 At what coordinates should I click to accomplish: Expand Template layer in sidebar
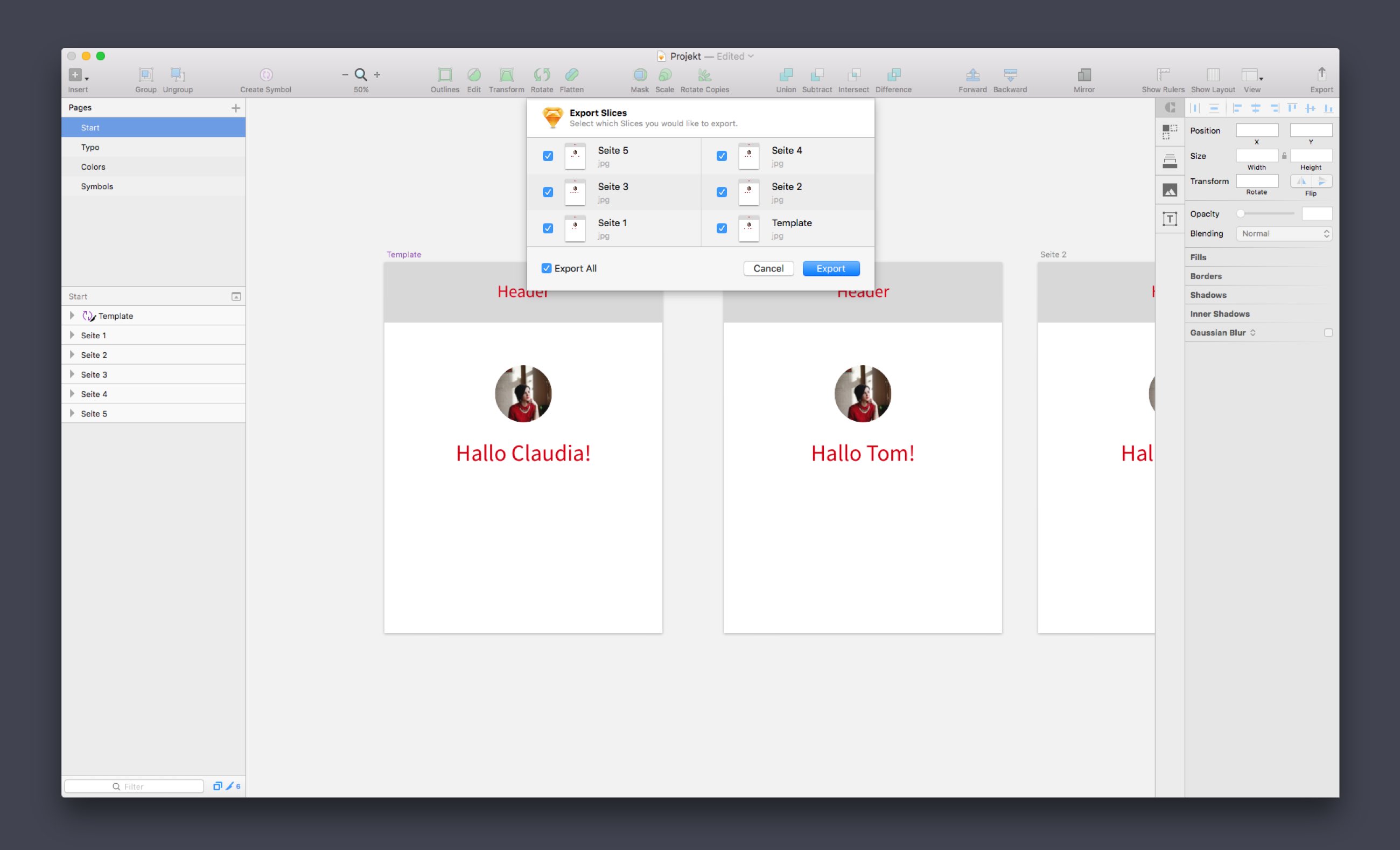click(x=71, y=316)
